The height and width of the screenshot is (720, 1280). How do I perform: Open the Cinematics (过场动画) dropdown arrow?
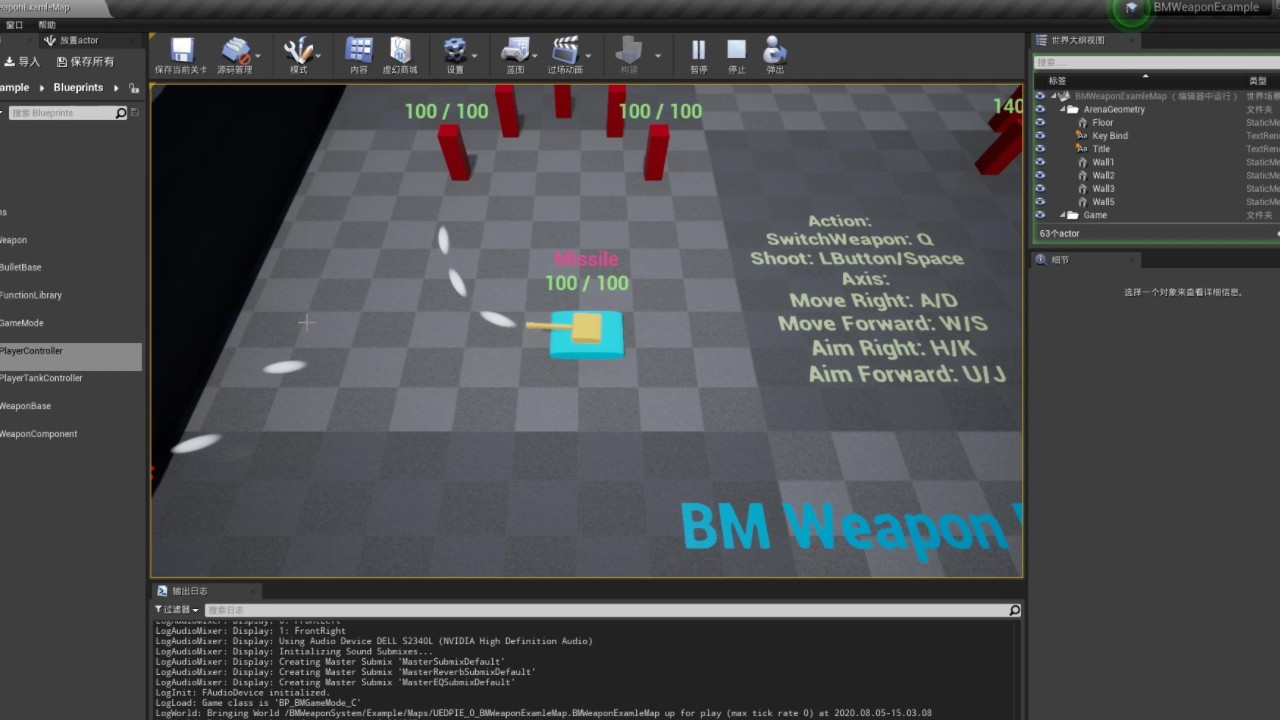coord(588,56)
